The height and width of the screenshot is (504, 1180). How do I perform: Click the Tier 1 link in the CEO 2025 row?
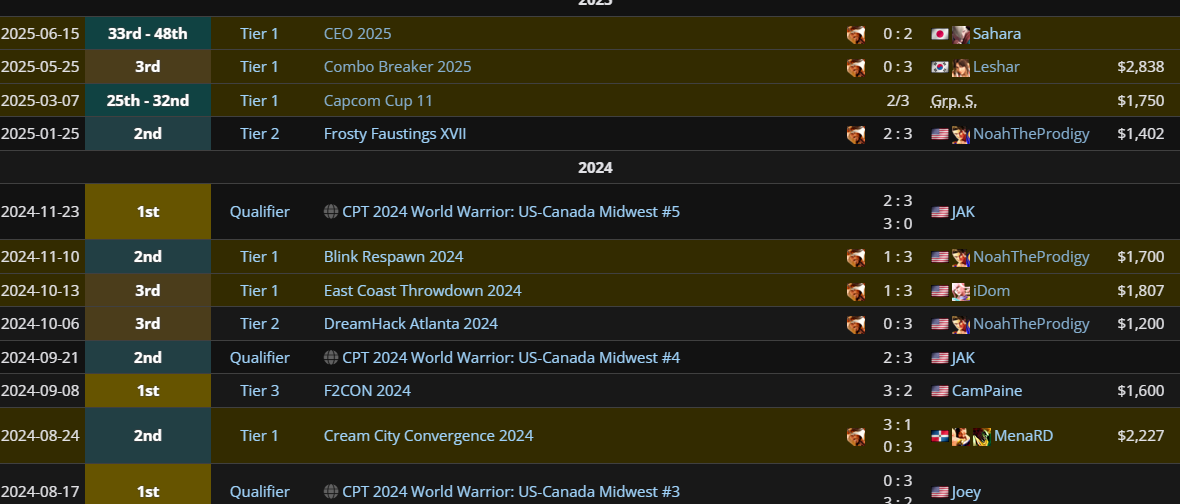click(x=260, y=34)
